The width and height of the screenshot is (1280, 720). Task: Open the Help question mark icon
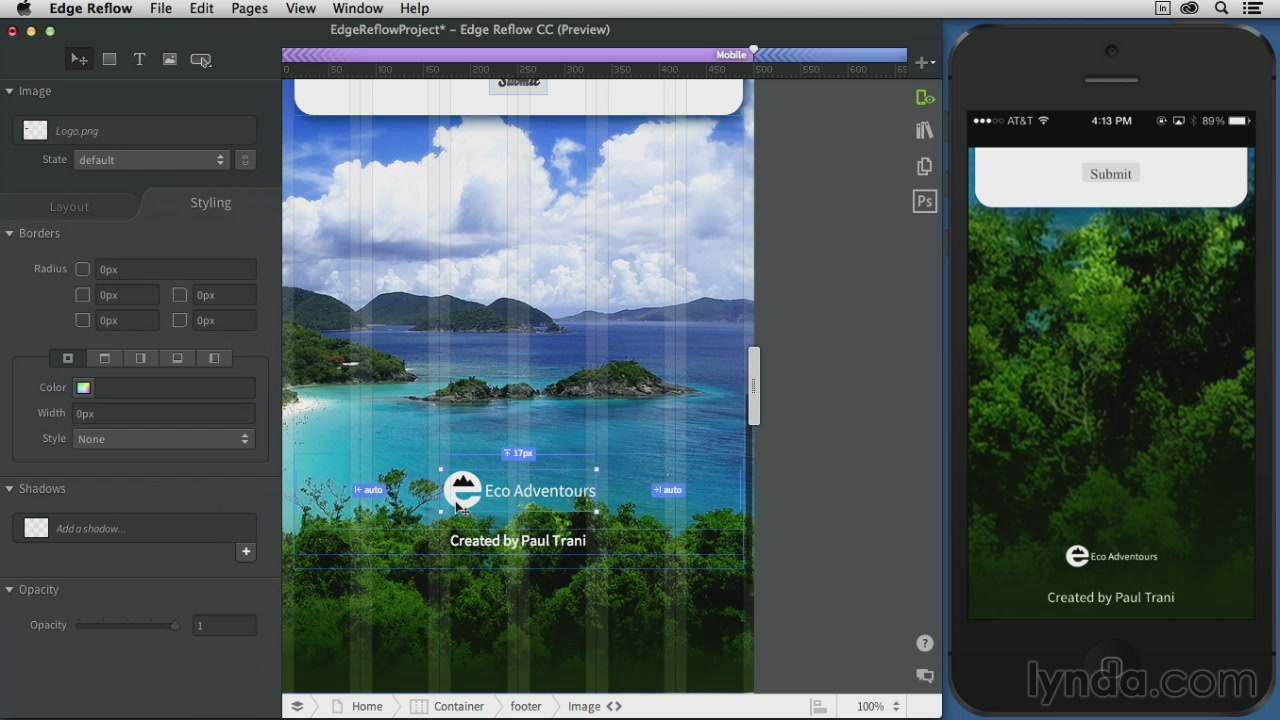click(925, 643)
